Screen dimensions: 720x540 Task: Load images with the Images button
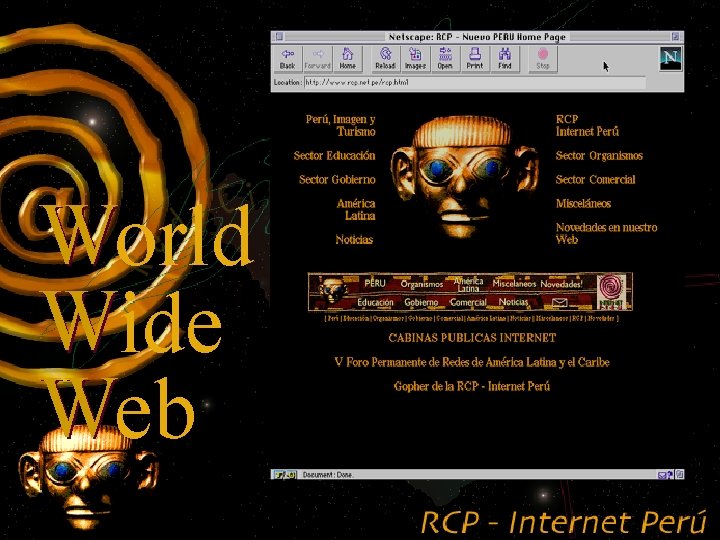click(x=416, y=59)
